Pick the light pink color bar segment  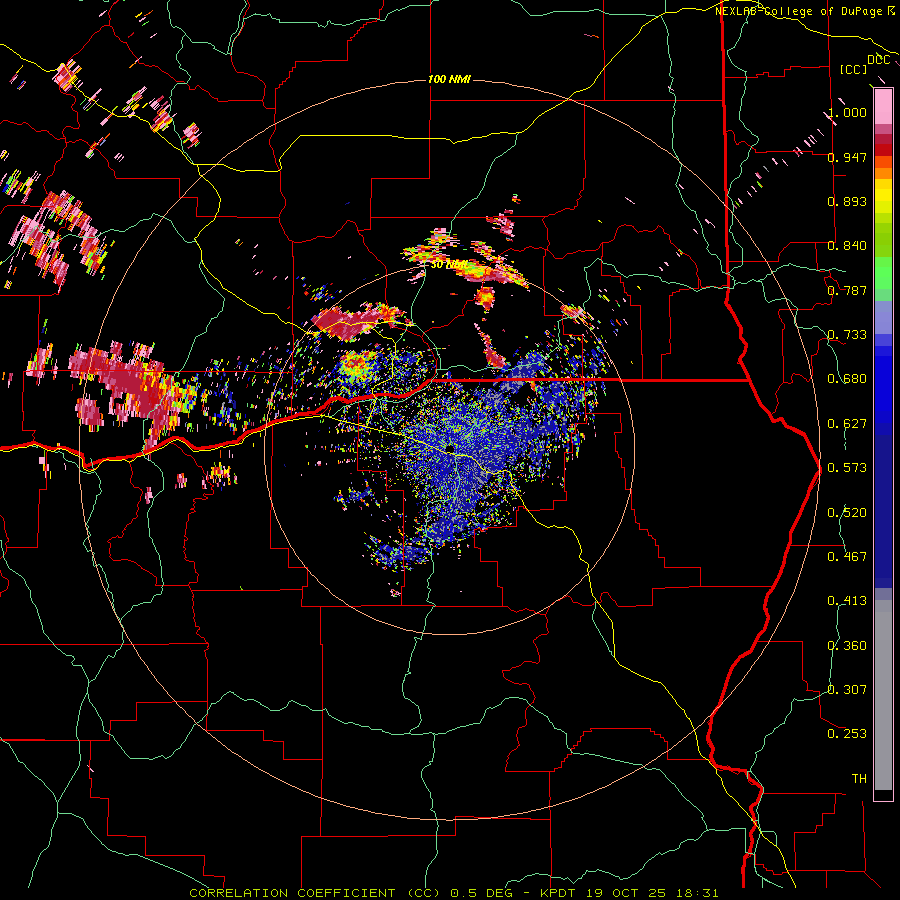coord(883,106)
